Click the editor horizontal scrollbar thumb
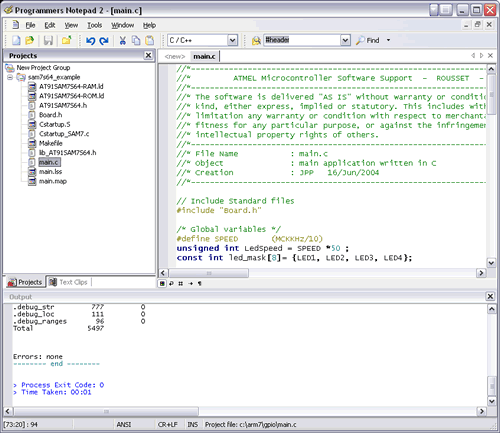This screenshot has width=500, height=433. (x=209, y=273)
